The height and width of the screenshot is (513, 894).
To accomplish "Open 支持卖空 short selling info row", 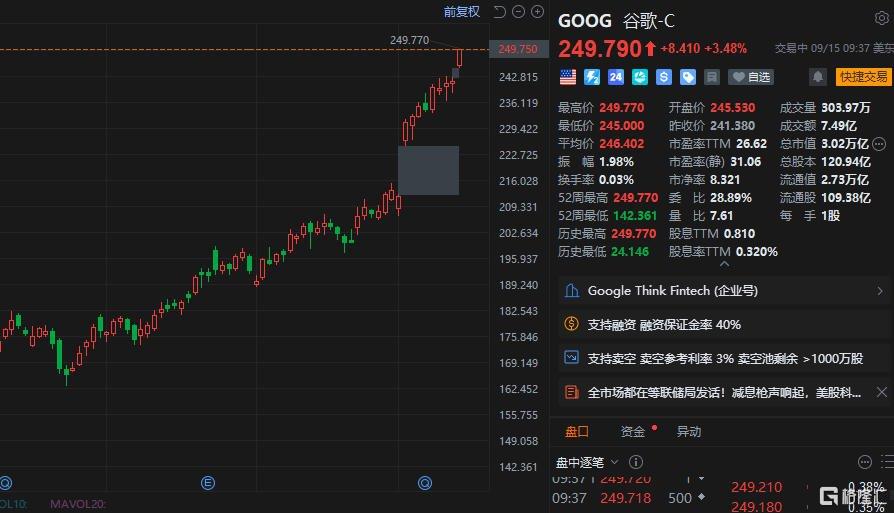I will [x=723, y=358].
